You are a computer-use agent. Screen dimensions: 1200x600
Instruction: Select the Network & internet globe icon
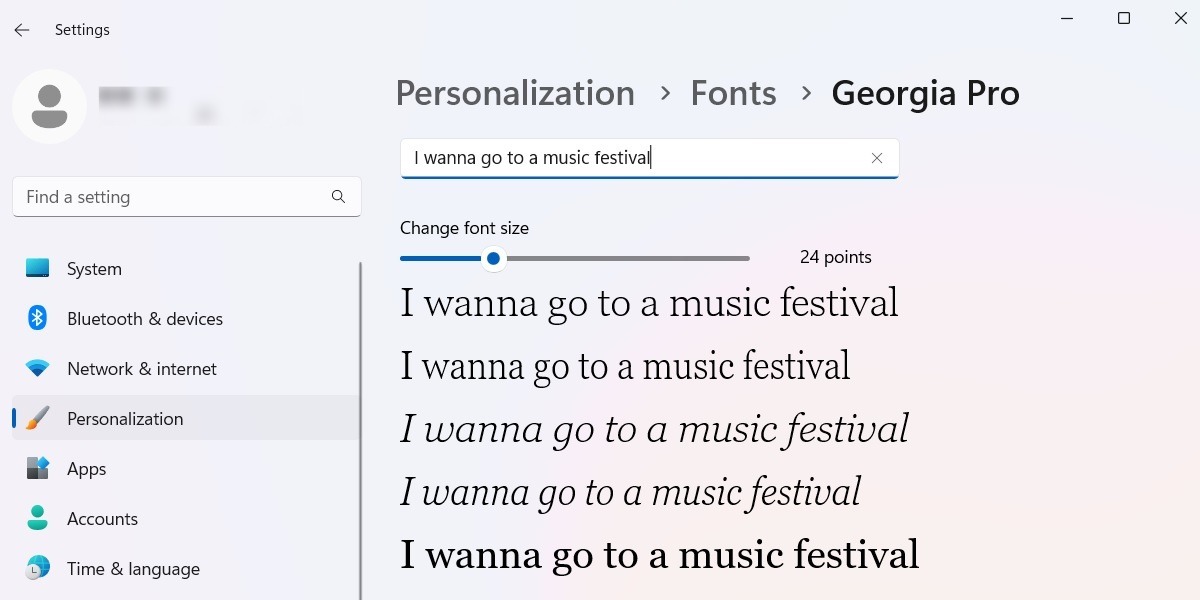coord(38,368)
